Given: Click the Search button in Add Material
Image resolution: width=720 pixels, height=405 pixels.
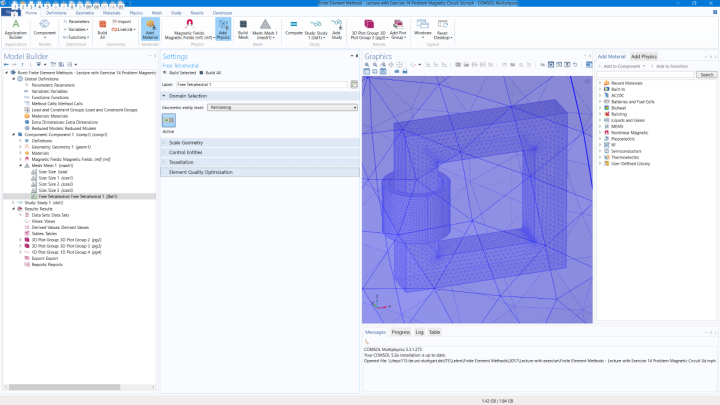Looking at the screenshot, I should (x=706, y=74).
